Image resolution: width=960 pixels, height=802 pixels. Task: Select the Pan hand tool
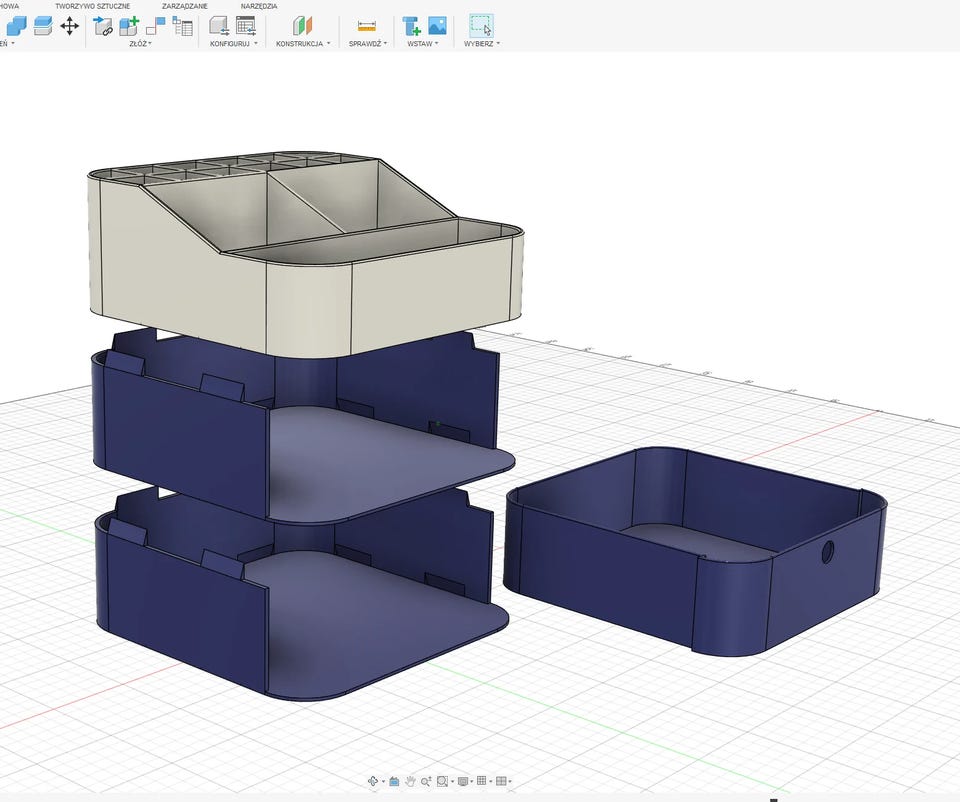410,781
